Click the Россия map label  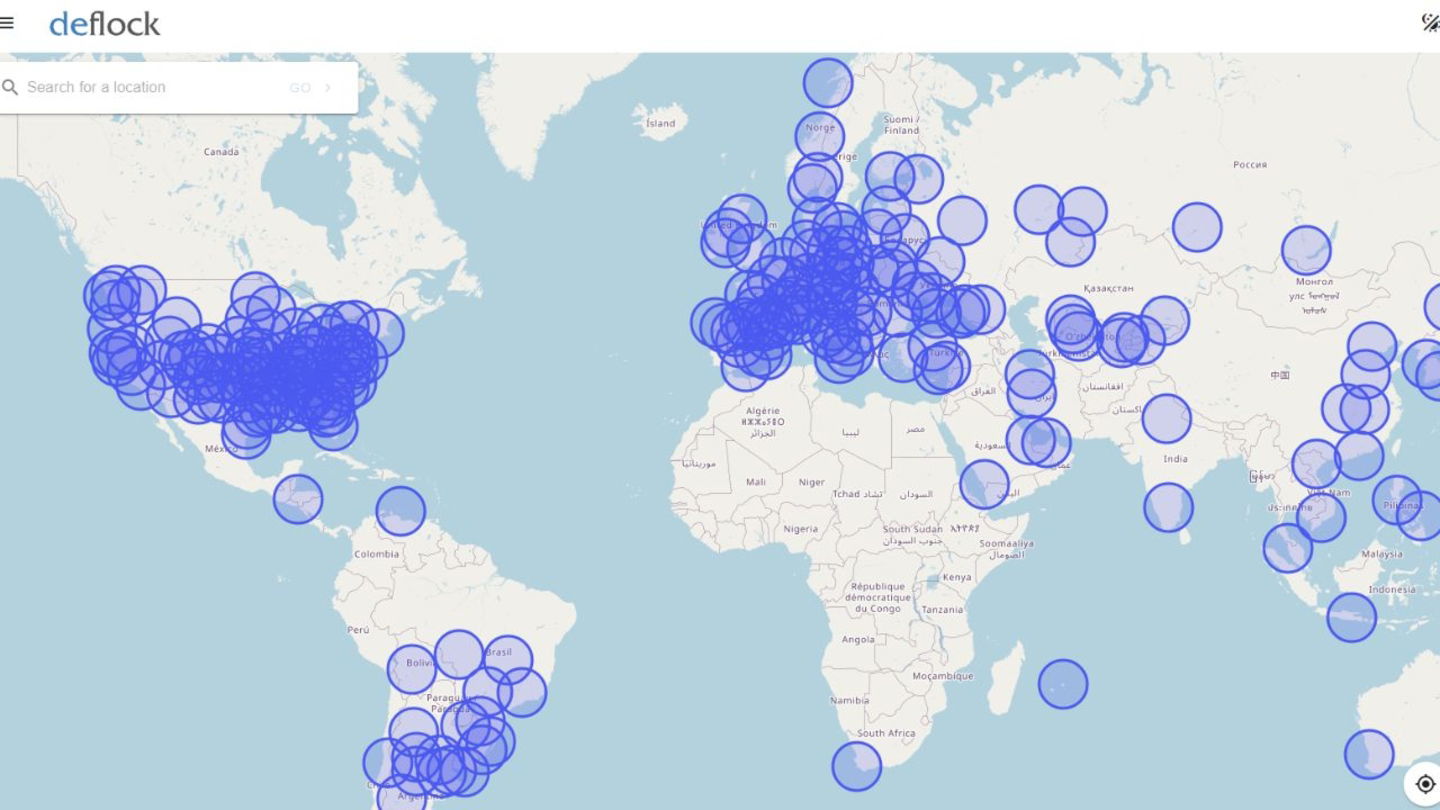pos(1250,164)
